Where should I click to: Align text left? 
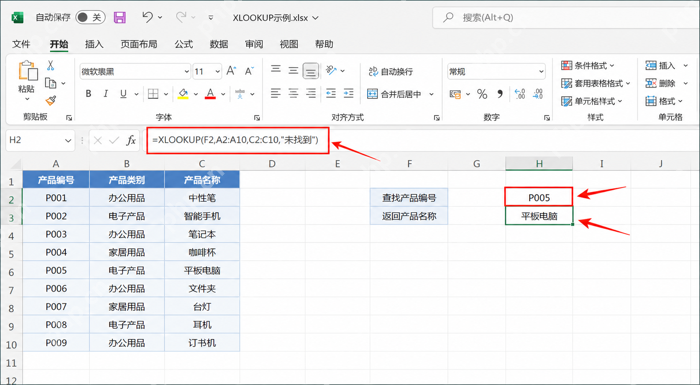pyautogui.click(x=276, y=93)
